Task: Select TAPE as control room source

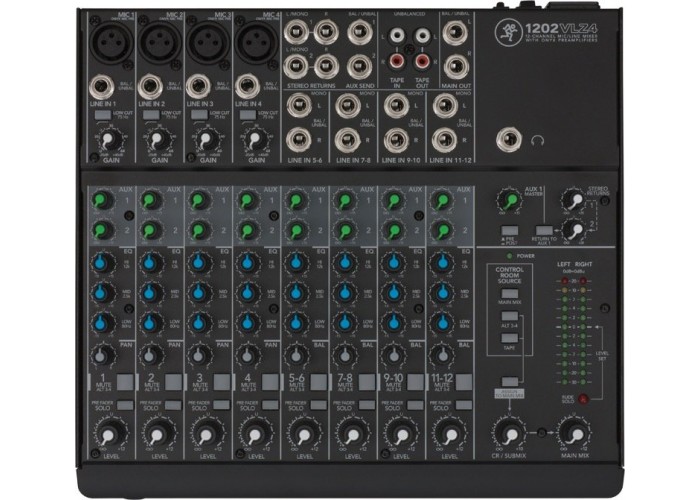Action: [509, 338]
